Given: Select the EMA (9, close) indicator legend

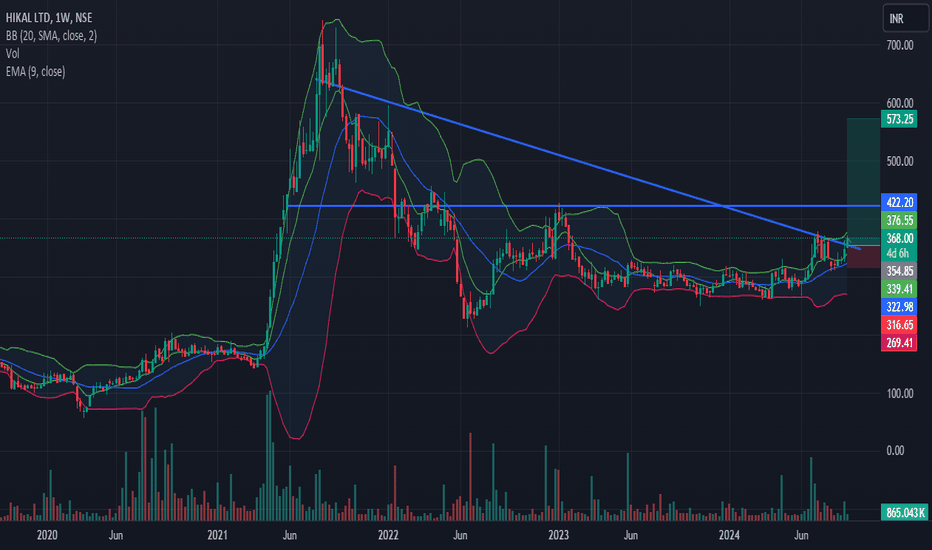Looking at the screenshot, I should (36, 71).
